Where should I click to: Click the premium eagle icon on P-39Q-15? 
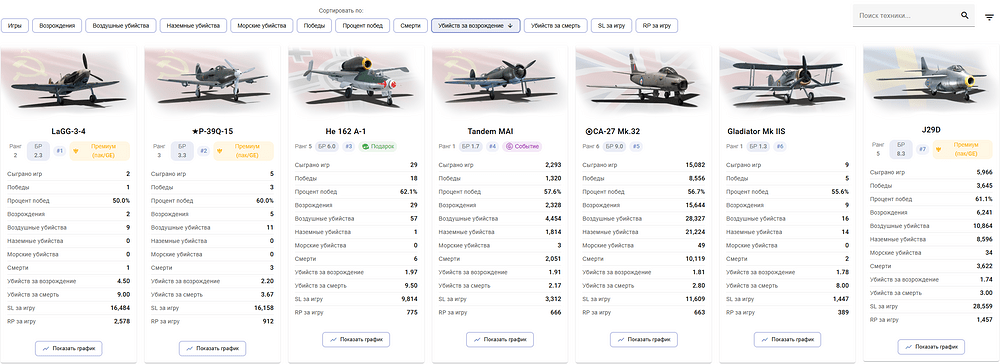click(x=221, y=151)
